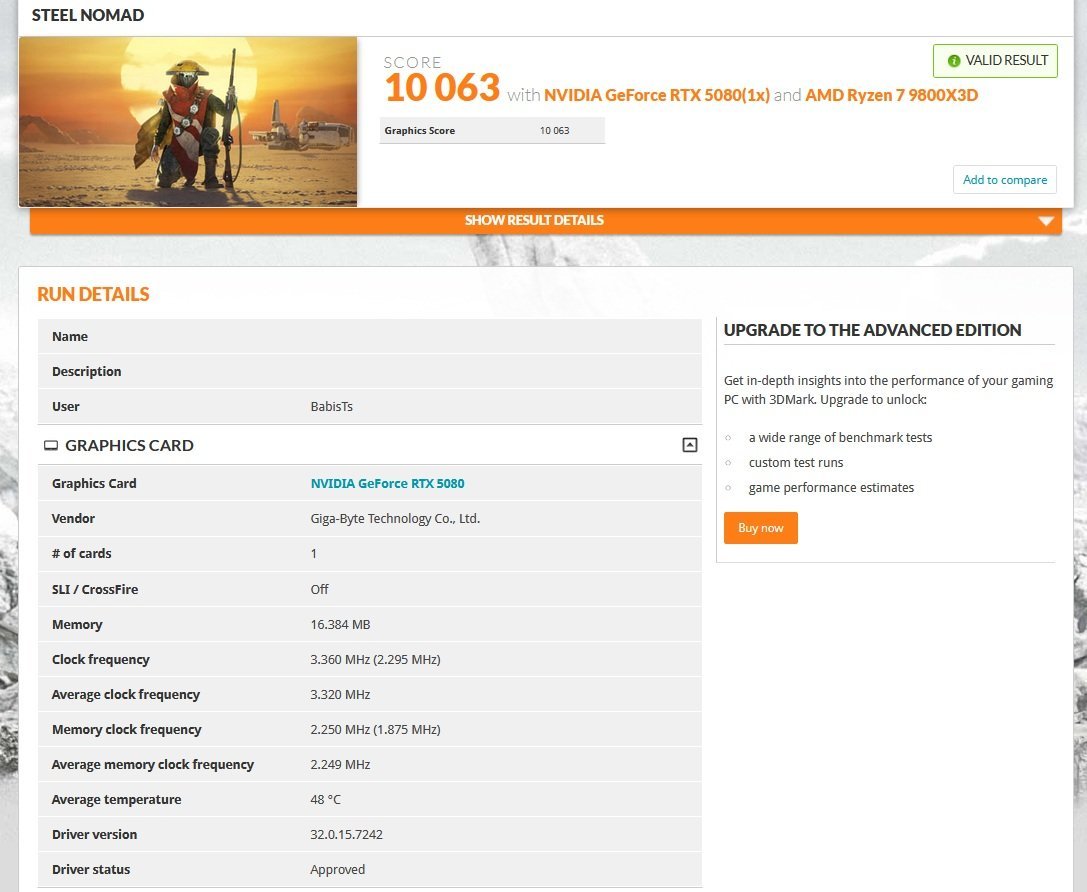The image size is (1087, 892).
Task: Click clock frequency 3.360 MHz (2.295 MHz)
Action: tap(375, 659)
